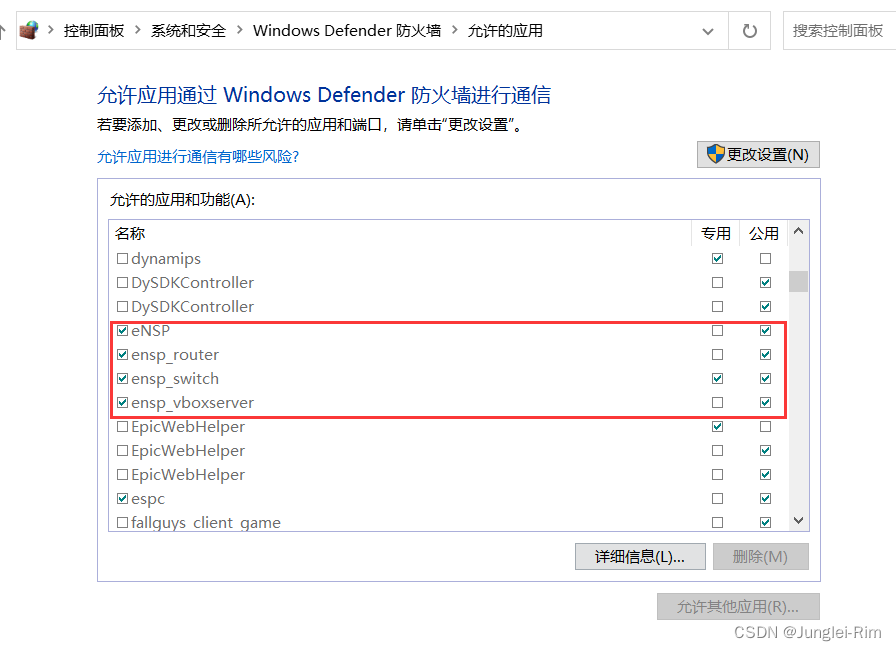Select the dynamips list row text
896x651 pixels.
point(166,259)
